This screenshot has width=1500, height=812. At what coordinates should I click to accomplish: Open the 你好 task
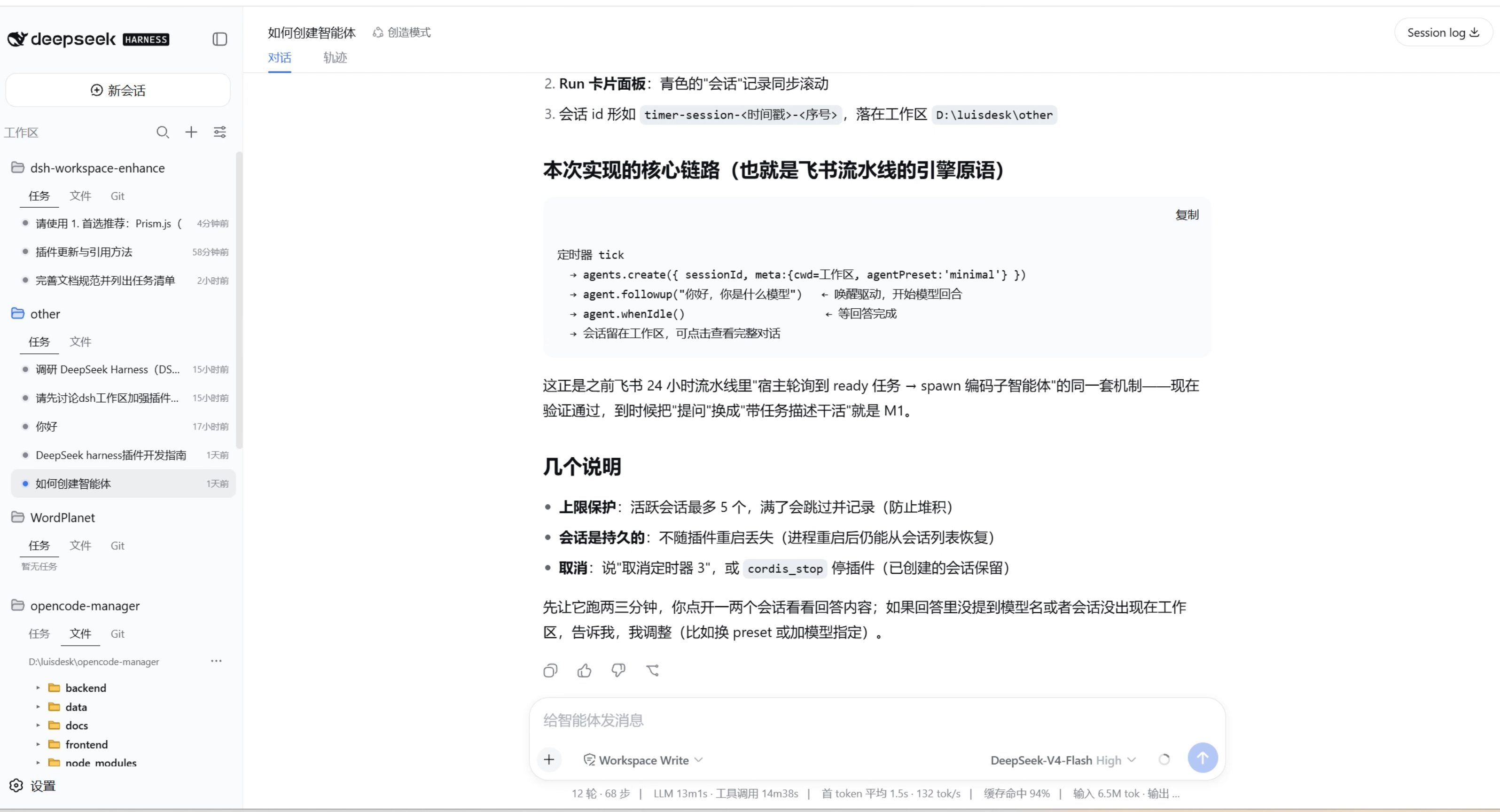(124, 426)
